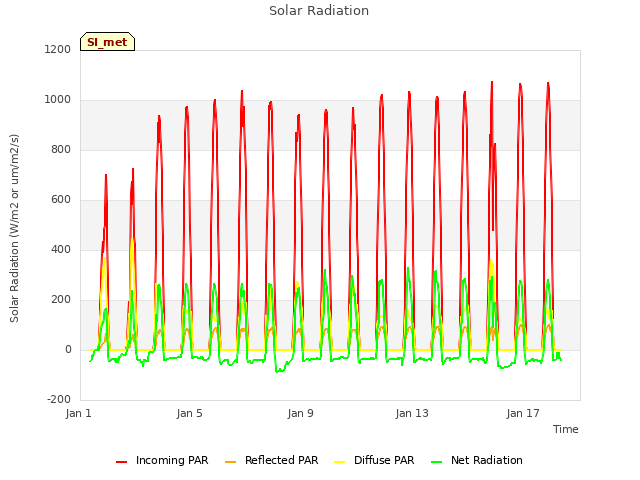Toggle the Reflected PAR legend entry

[271, 460]
